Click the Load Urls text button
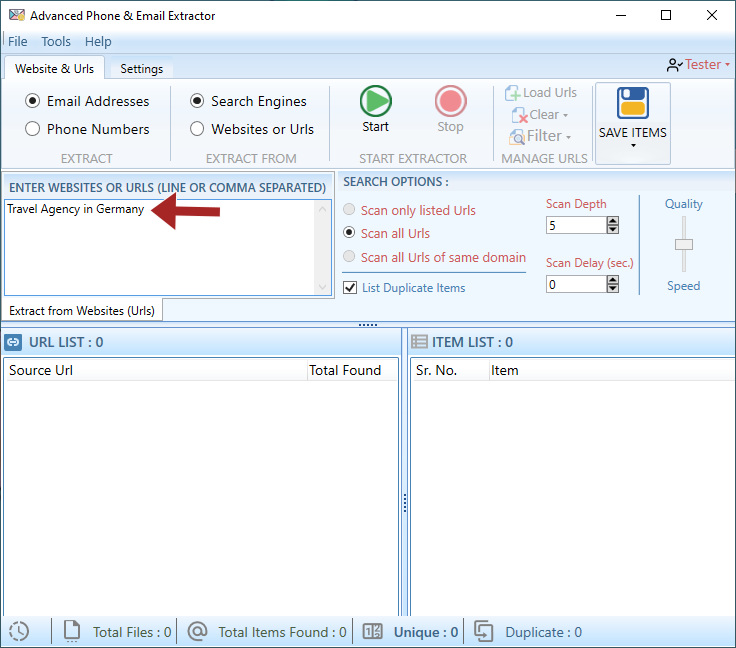736x648 pixels. click(x=550, y=92)
